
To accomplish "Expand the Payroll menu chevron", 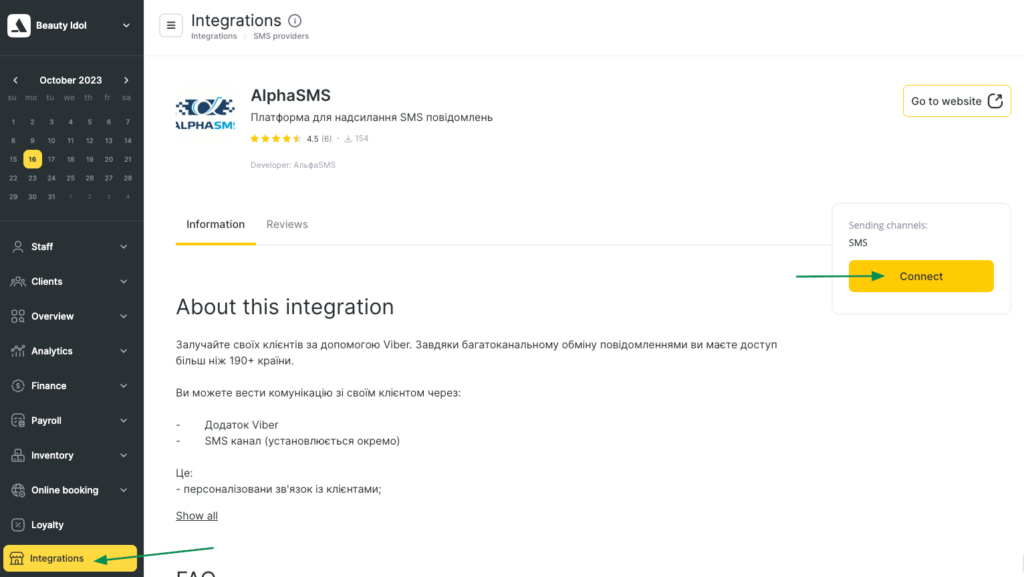I will tap(124, 421).
